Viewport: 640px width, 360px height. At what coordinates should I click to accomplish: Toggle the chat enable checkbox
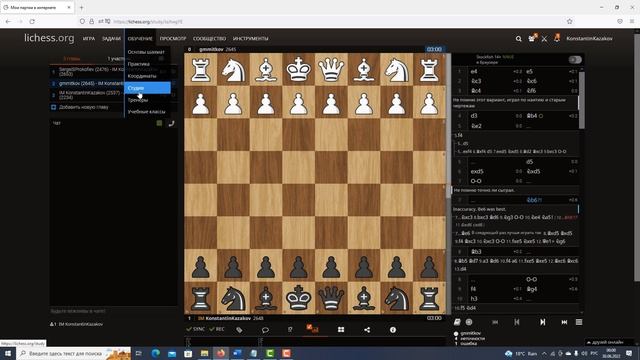tap(159, 123)
